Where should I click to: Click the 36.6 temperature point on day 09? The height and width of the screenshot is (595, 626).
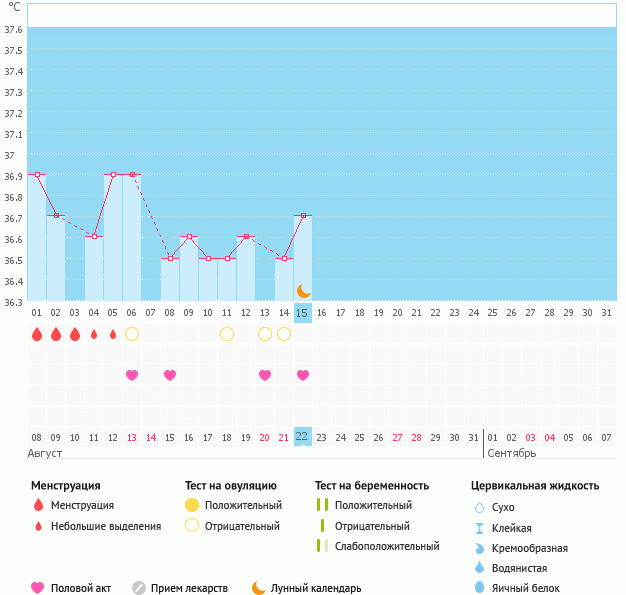coord(189,237)
